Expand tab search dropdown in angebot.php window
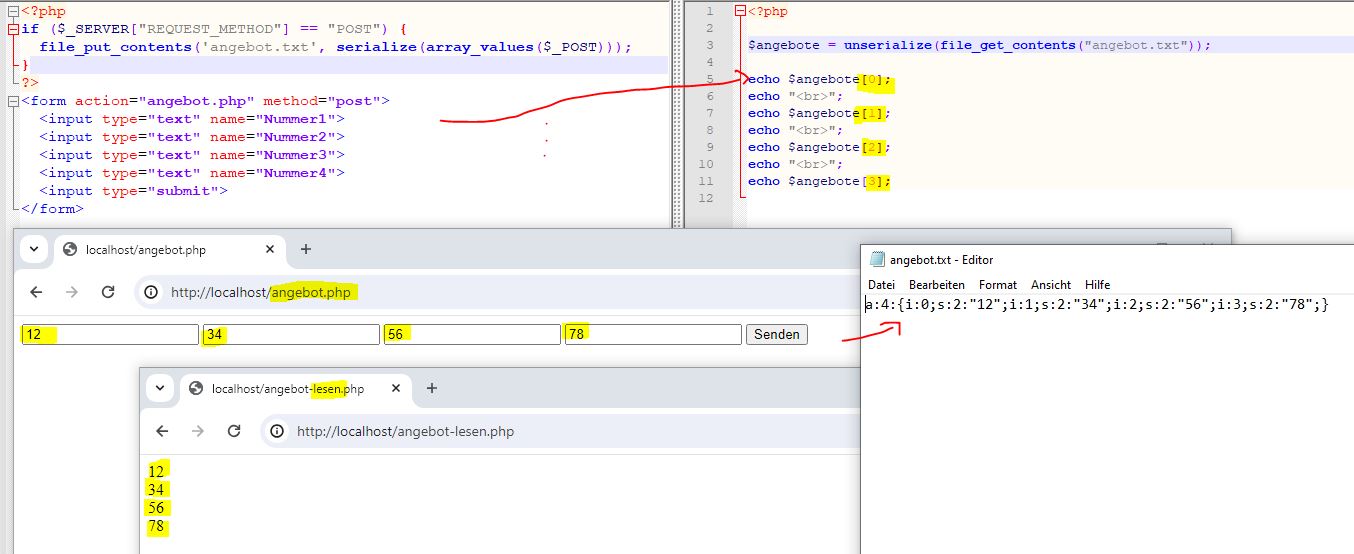This screenshot has width=1354, height=554. click(33, 249)
